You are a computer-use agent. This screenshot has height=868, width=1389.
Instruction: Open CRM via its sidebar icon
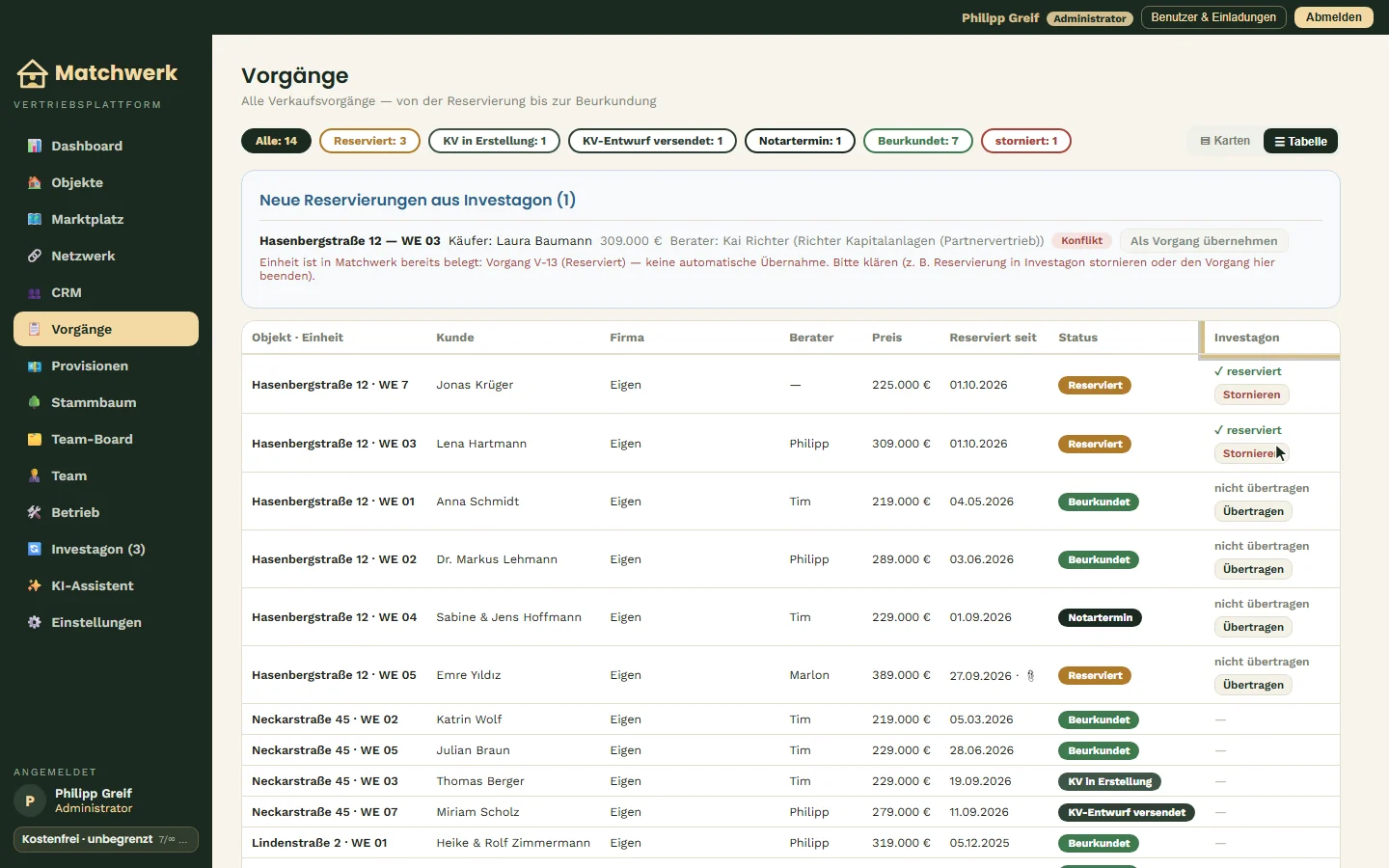(35, 292)
